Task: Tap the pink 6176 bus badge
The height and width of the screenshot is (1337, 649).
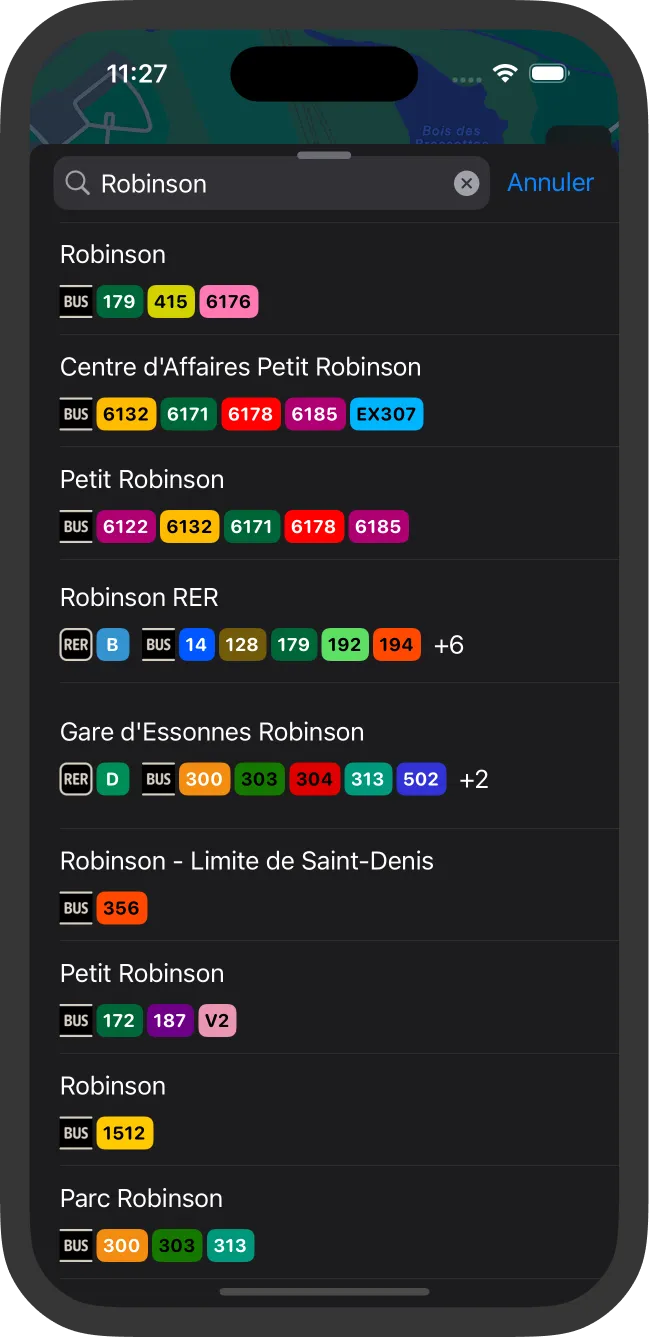Action: [x=229, y=302]
